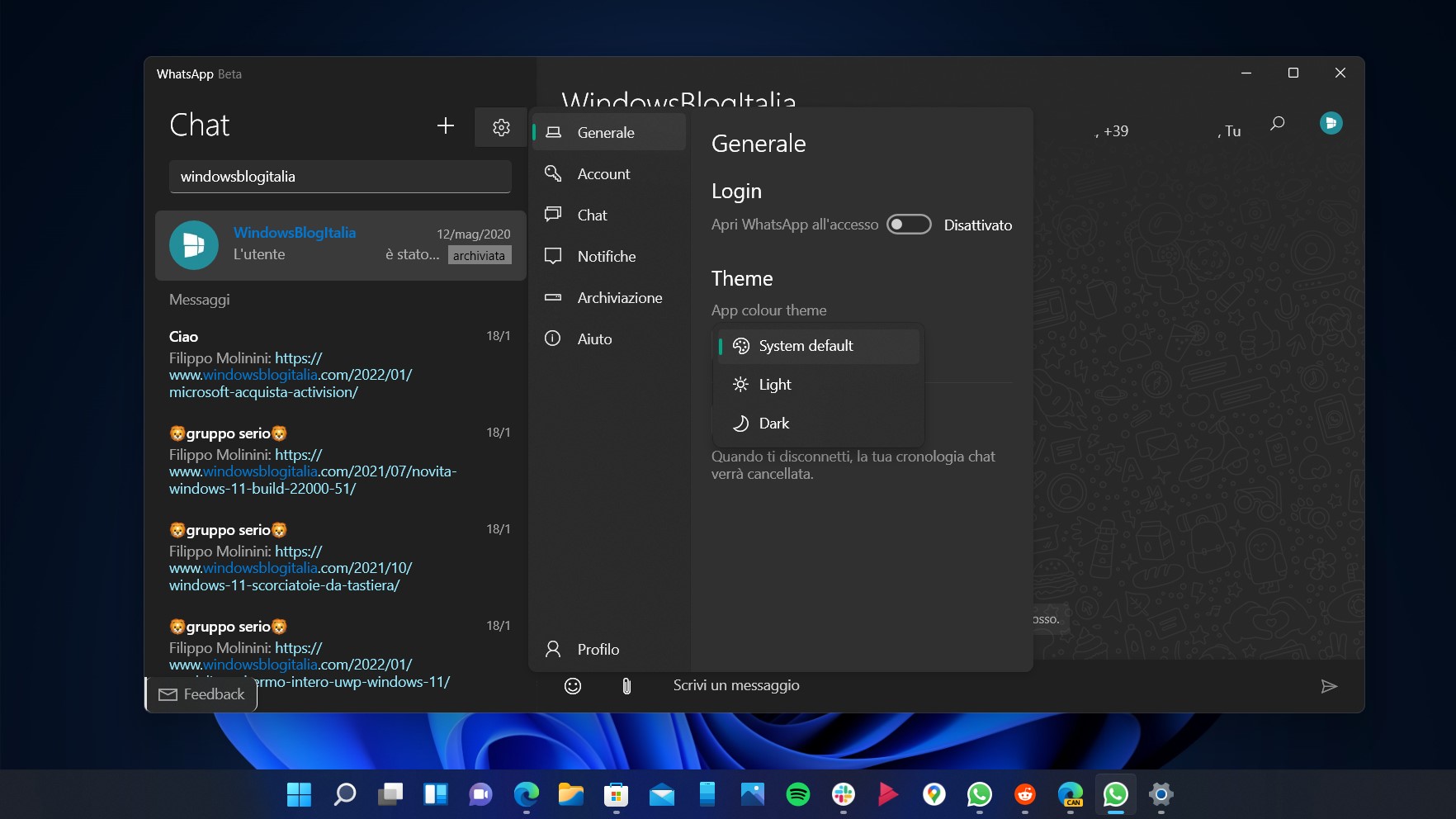The height and width of the screenshot is (819, 1456).
Task: Open Teams Chat from the taskbar
Action: pyautogui.click(x=480, y=795)
